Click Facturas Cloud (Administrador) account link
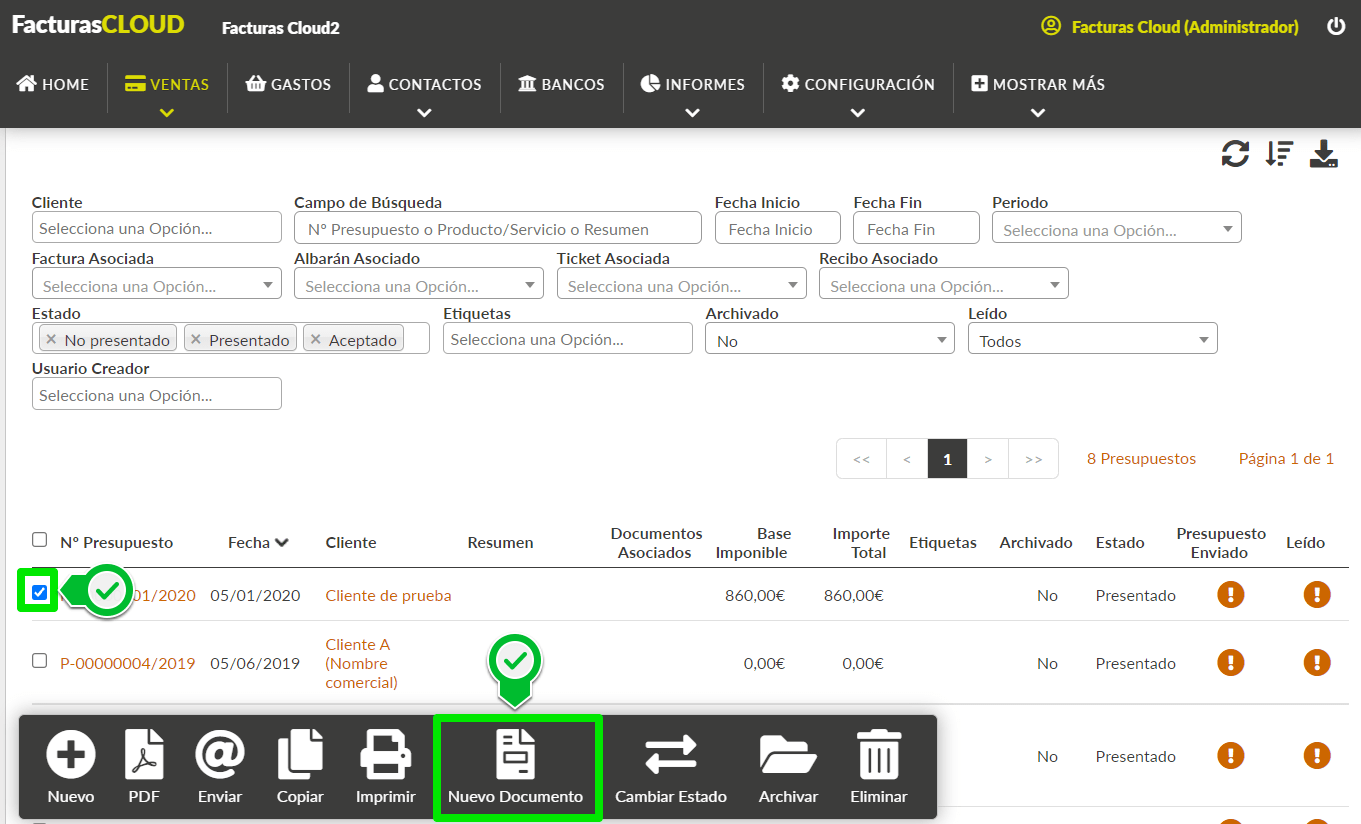This screenshot has width=1361, height=824. coord(1185,27)
